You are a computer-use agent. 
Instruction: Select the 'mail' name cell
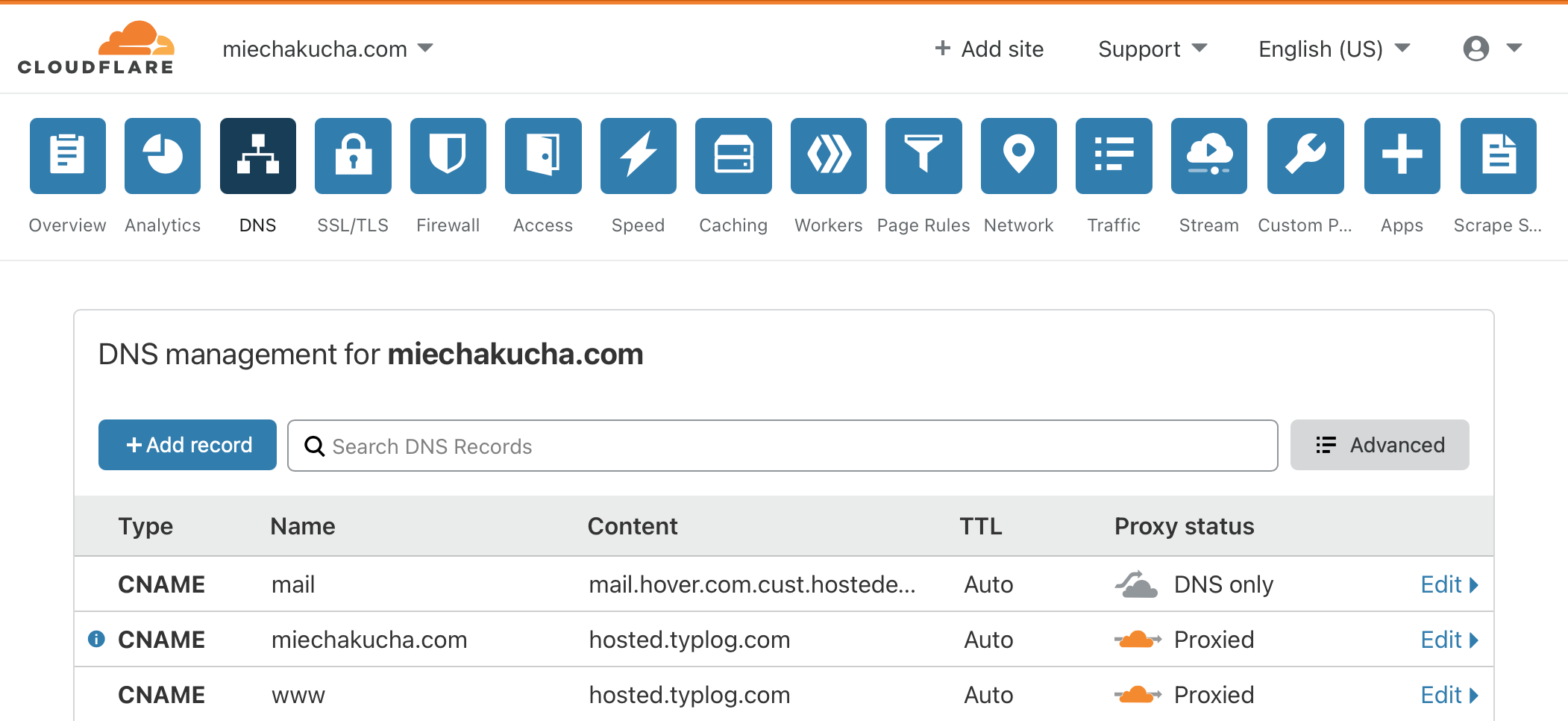pyautogui.click(x=293, y=584)
